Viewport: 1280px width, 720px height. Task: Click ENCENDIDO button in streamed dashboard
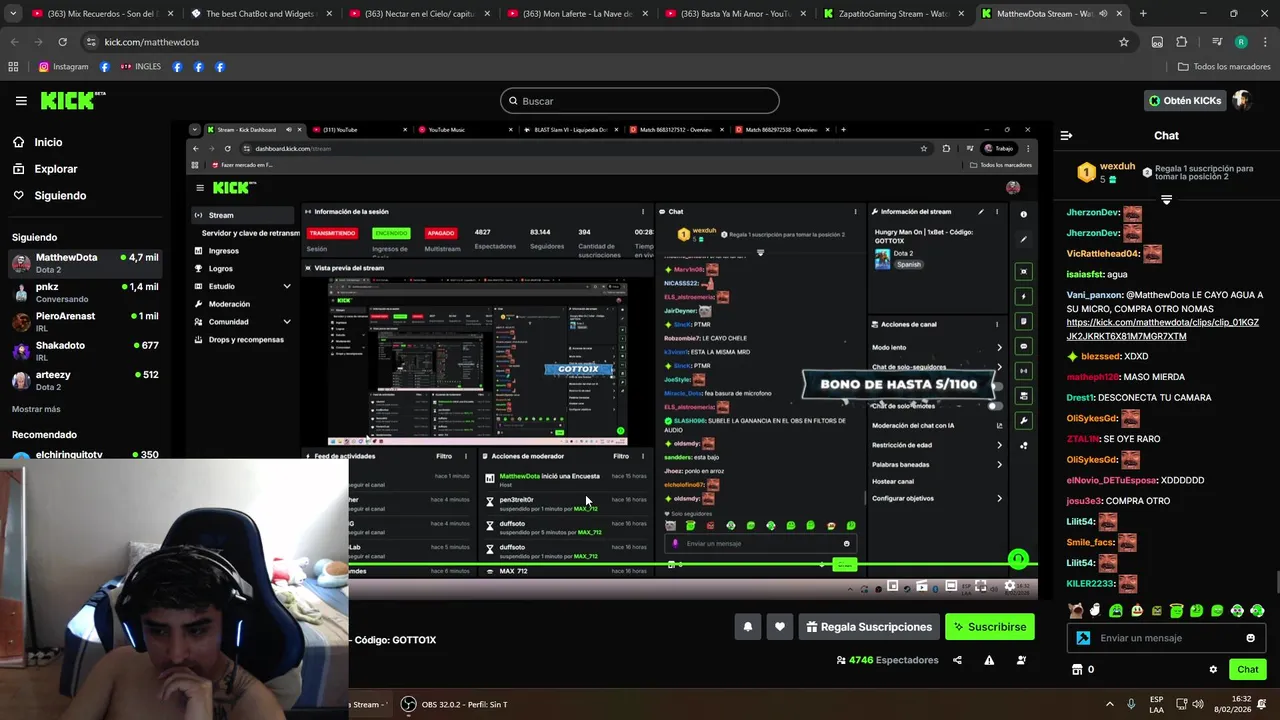click(391, 233)
